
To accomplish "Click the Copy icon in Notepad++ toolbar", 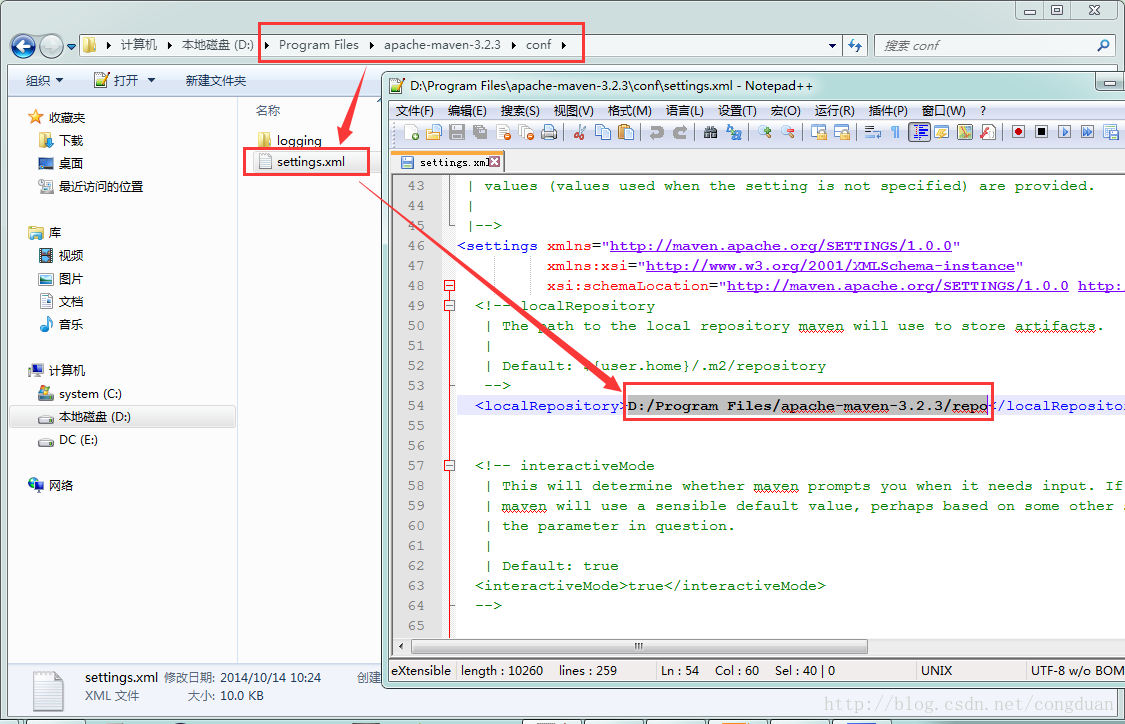I will point(603,132).
